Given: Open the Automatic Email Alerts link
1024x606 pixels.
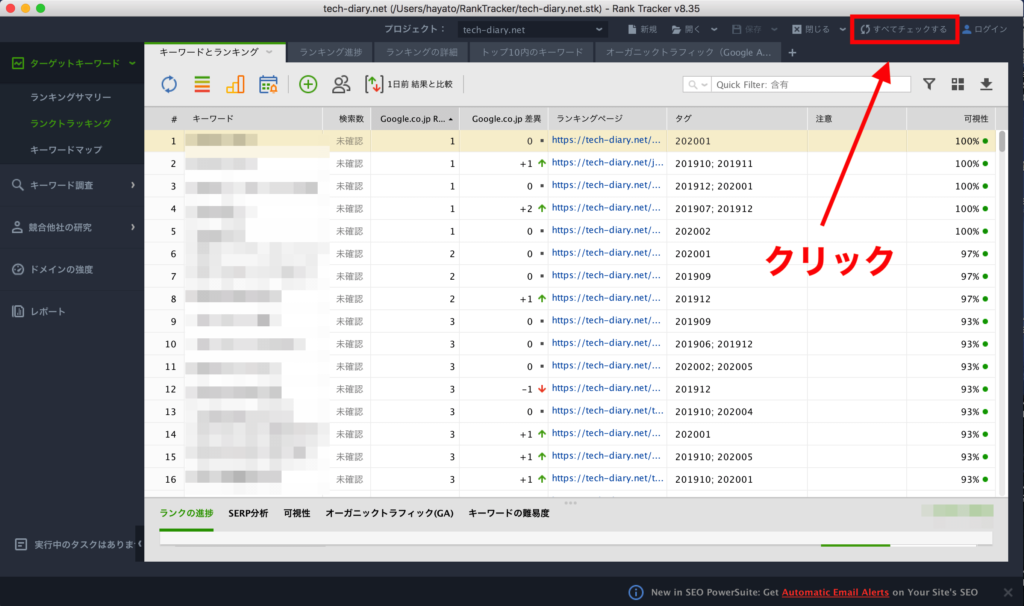Looking at the screenshot, I should pos(835,592).
